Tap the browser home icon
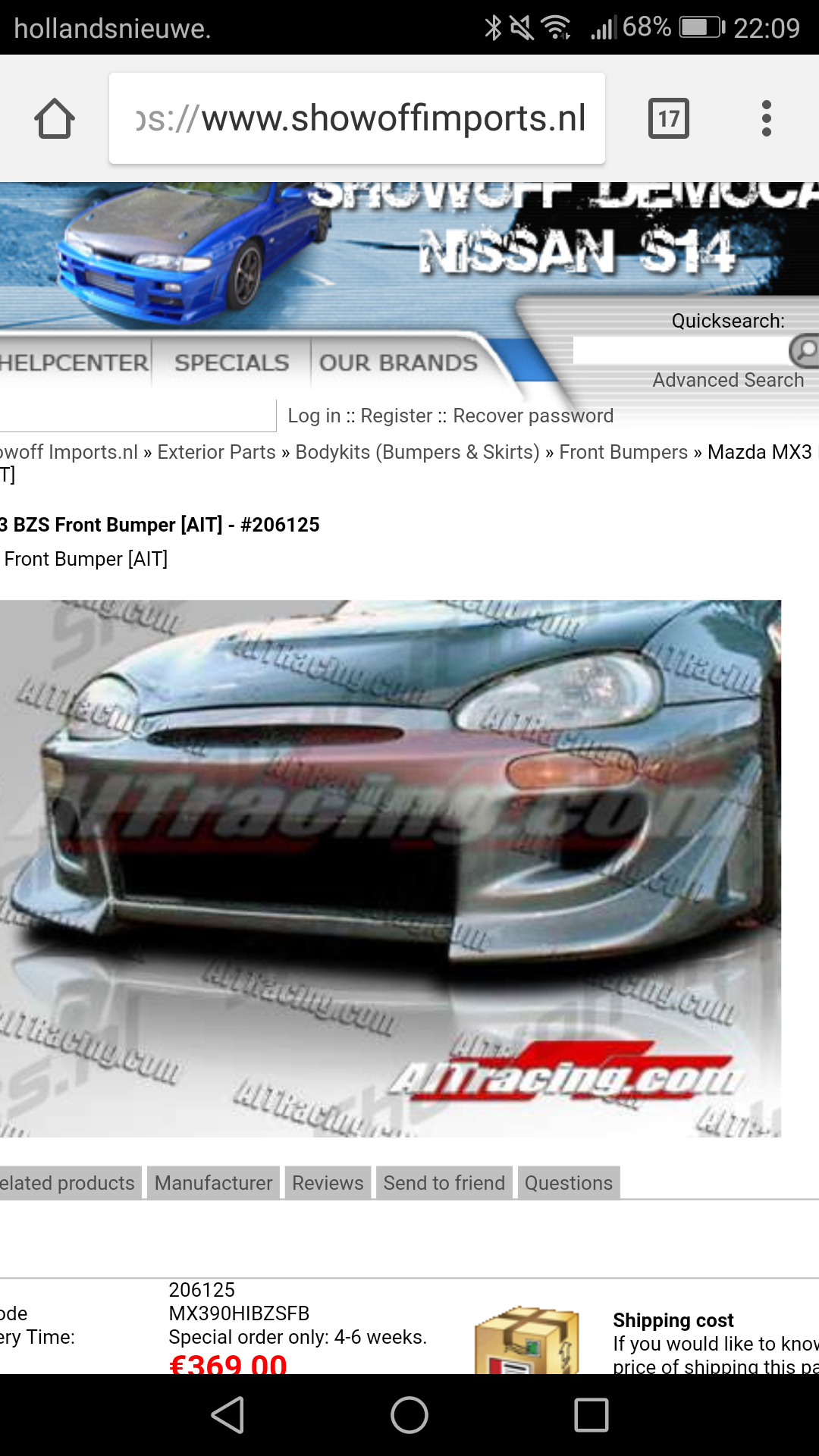 [x=55, y=118]
